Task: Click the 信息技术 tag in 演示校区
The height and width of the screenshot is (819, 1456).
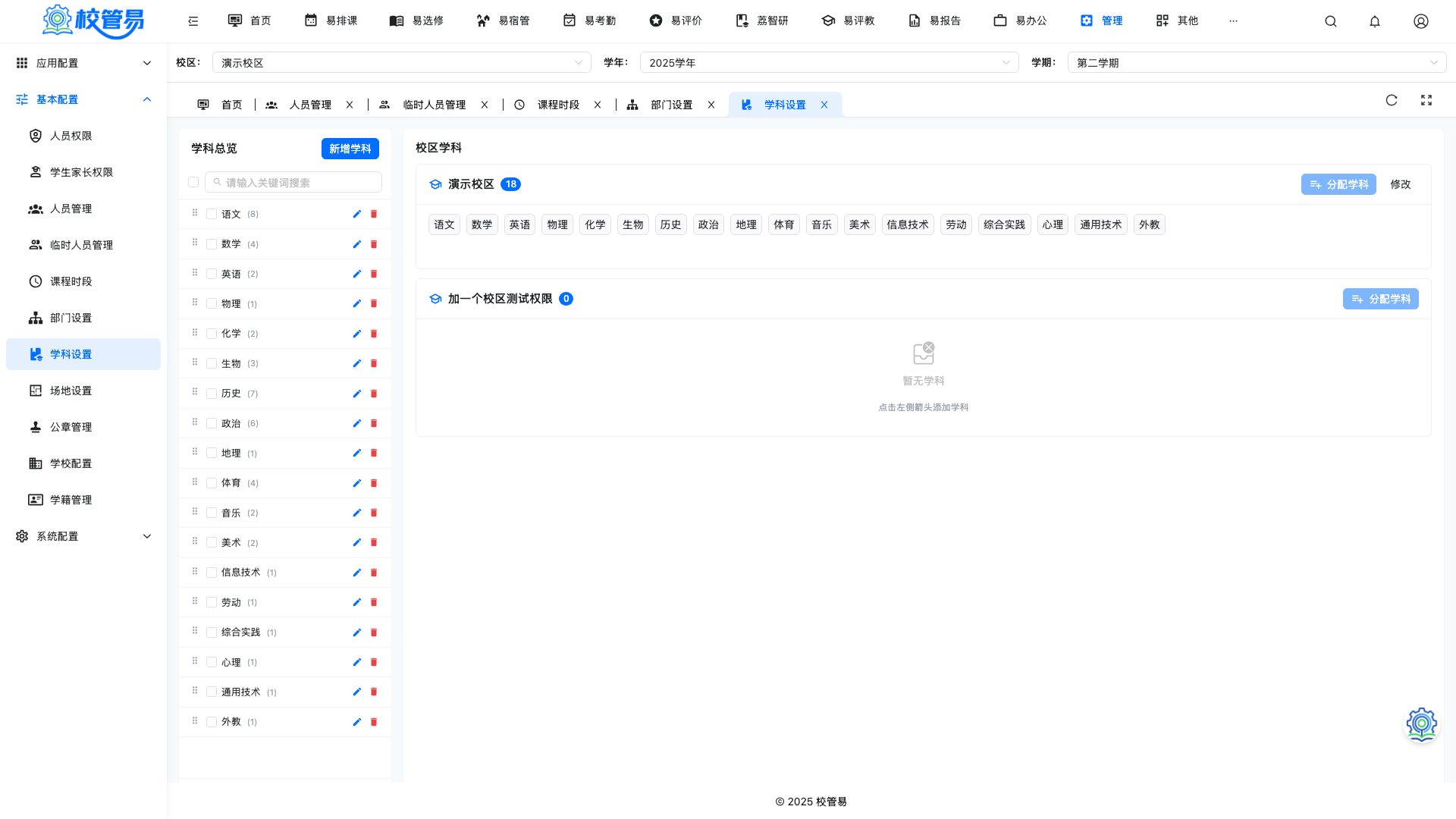Action: (x=908, y=224)
